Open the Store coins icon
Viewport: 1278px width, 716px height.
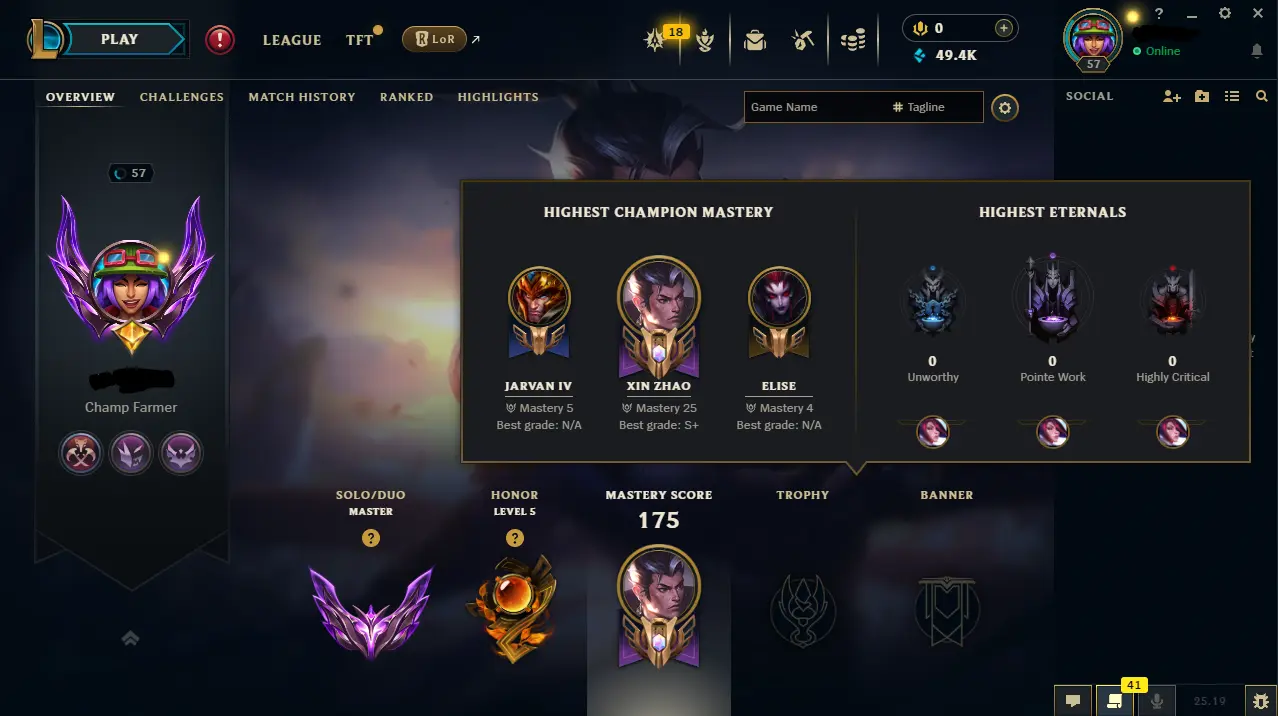(852, 40)
